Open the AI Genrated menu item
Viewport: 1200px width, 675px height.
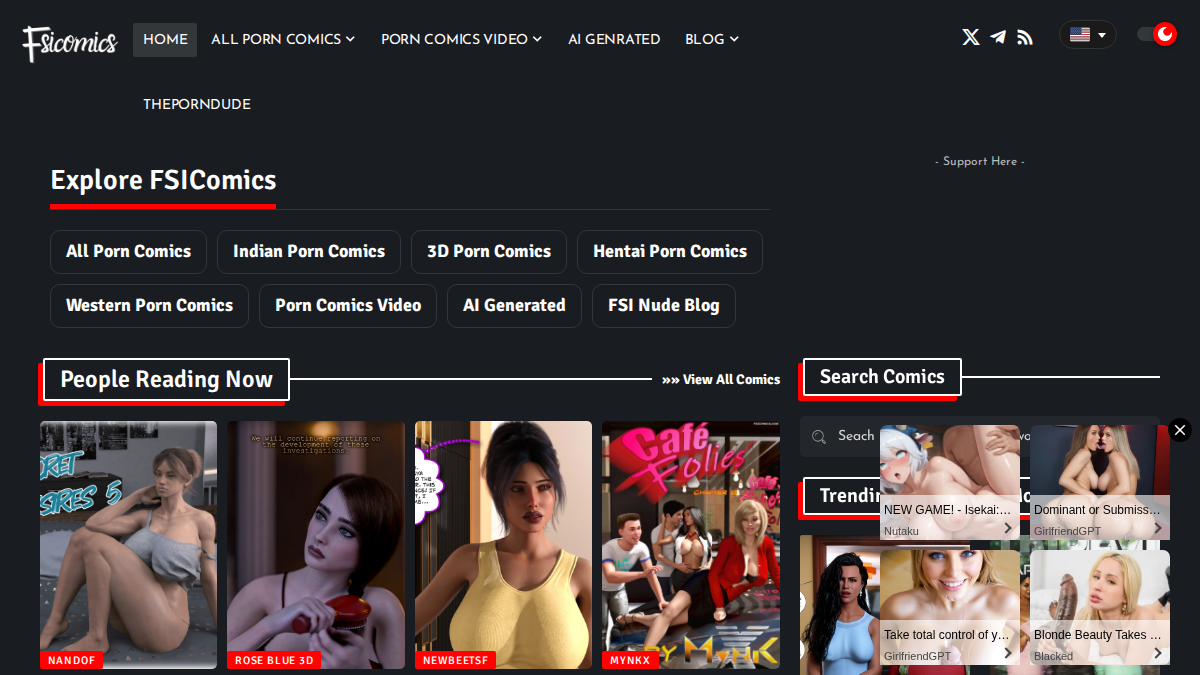coord(614,39)
